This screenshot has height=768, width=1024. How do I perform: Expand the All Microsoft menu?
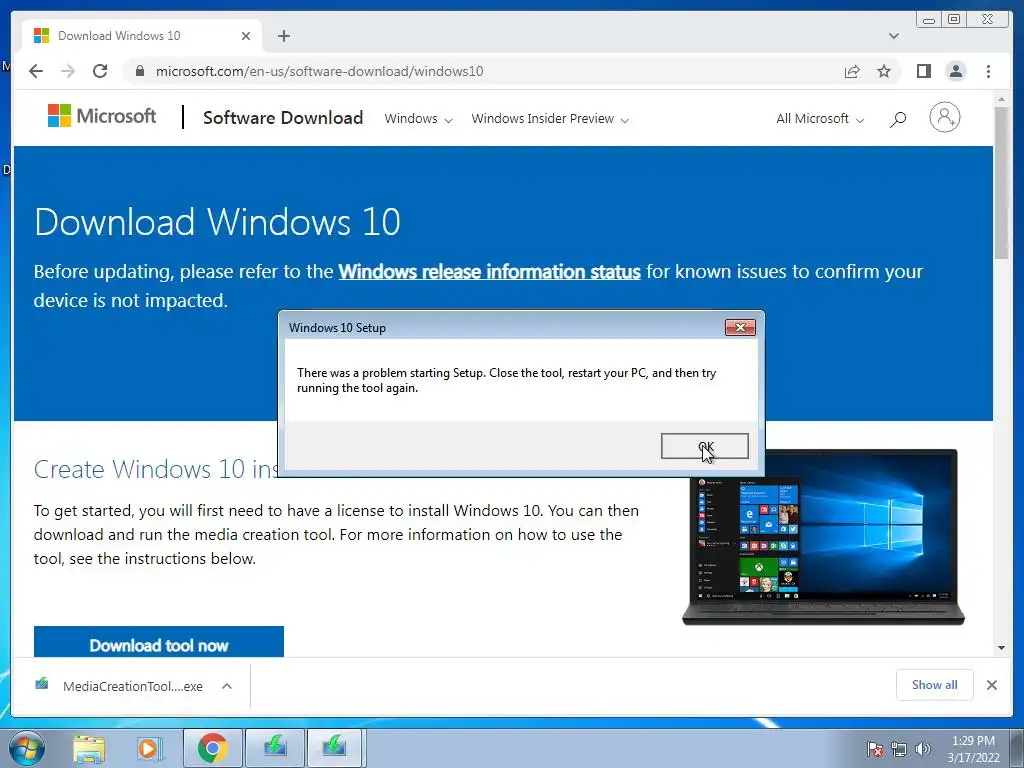(x=820, y=119)
